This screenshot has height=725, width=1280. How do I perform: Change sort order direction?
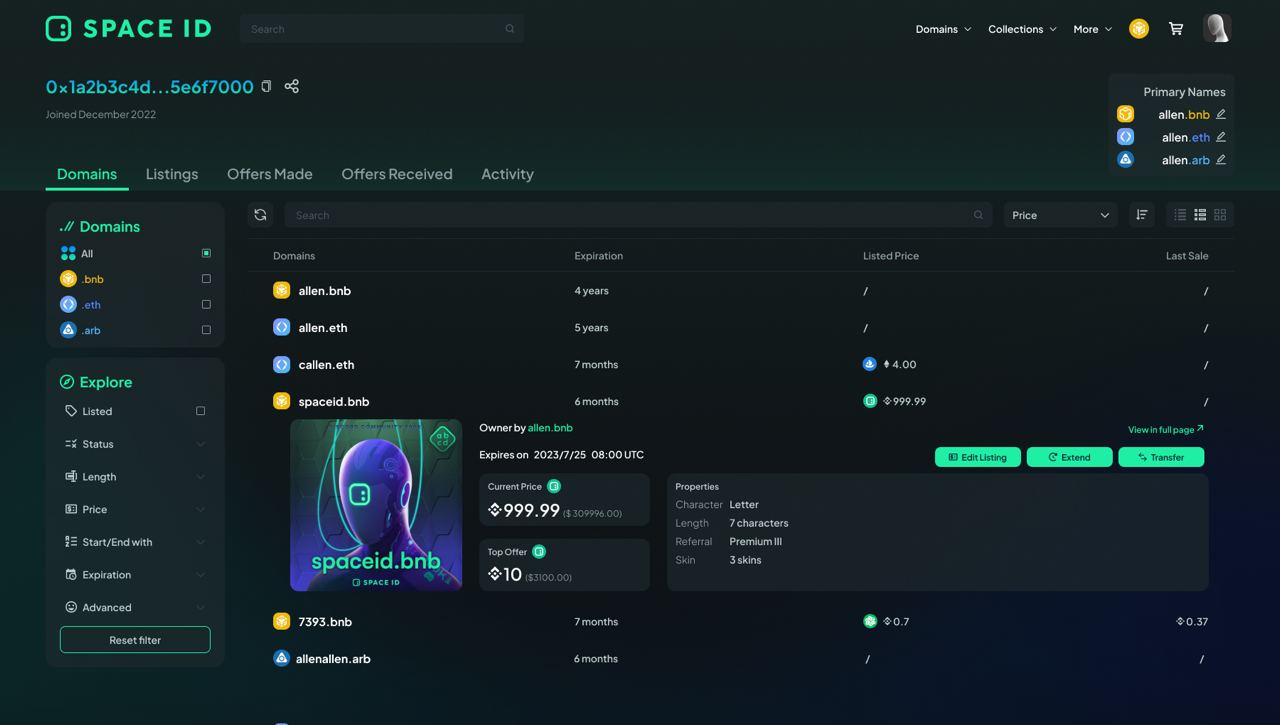pos(1142,214)
